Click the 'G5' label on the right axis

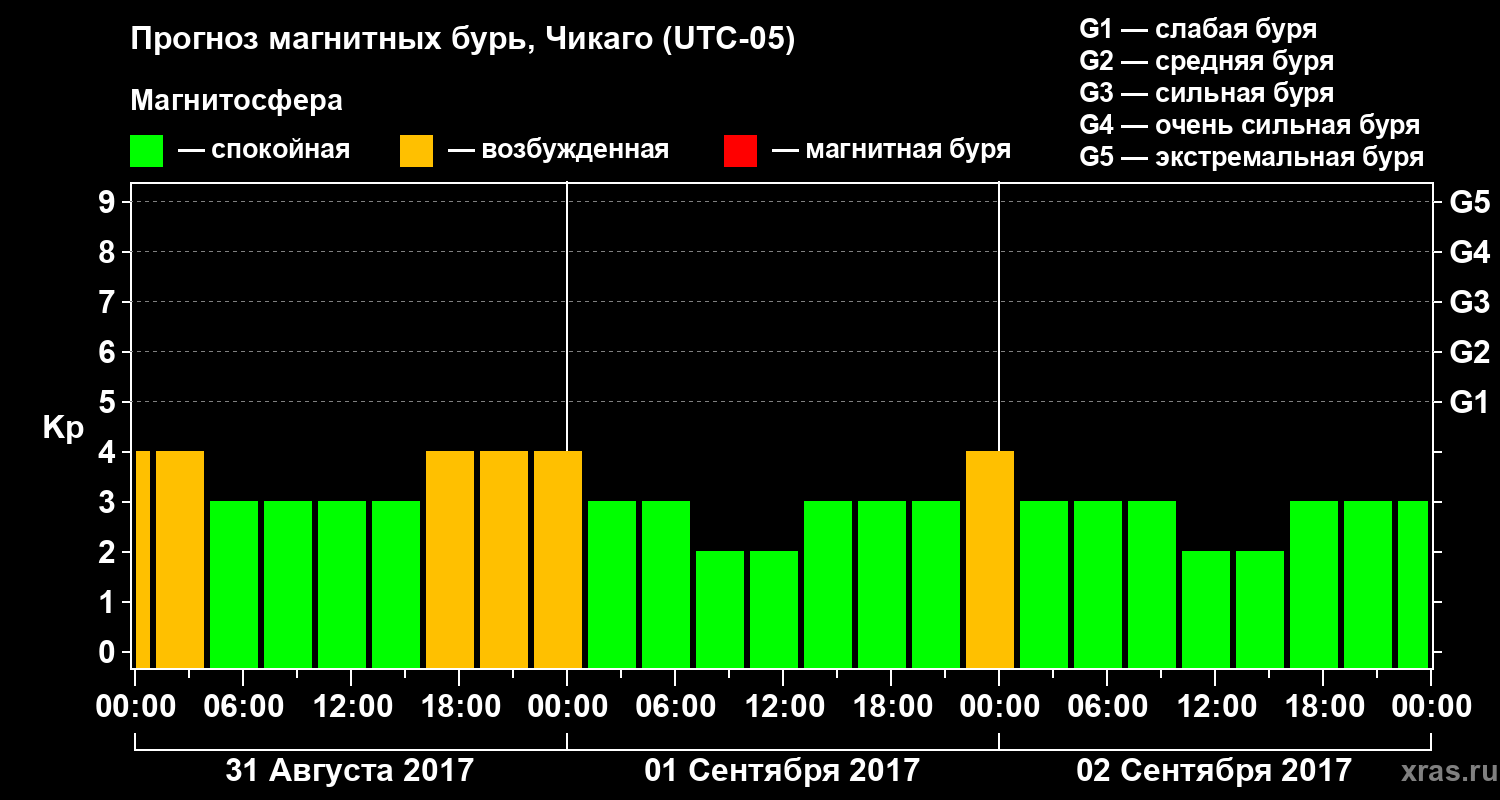click(1470, 202)
